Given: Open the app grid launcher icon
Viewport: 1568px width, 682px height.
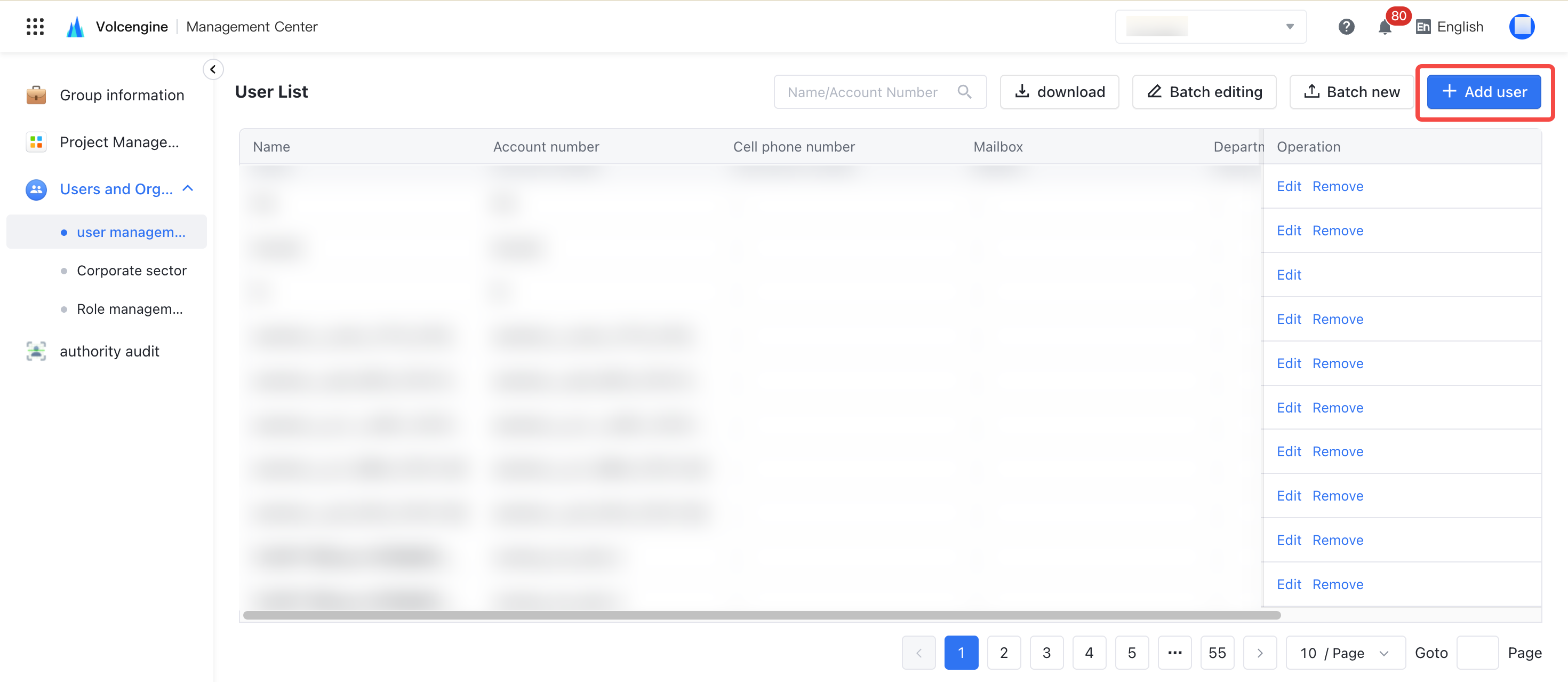Looking at the screenshot, I should (x=35, y=27).
